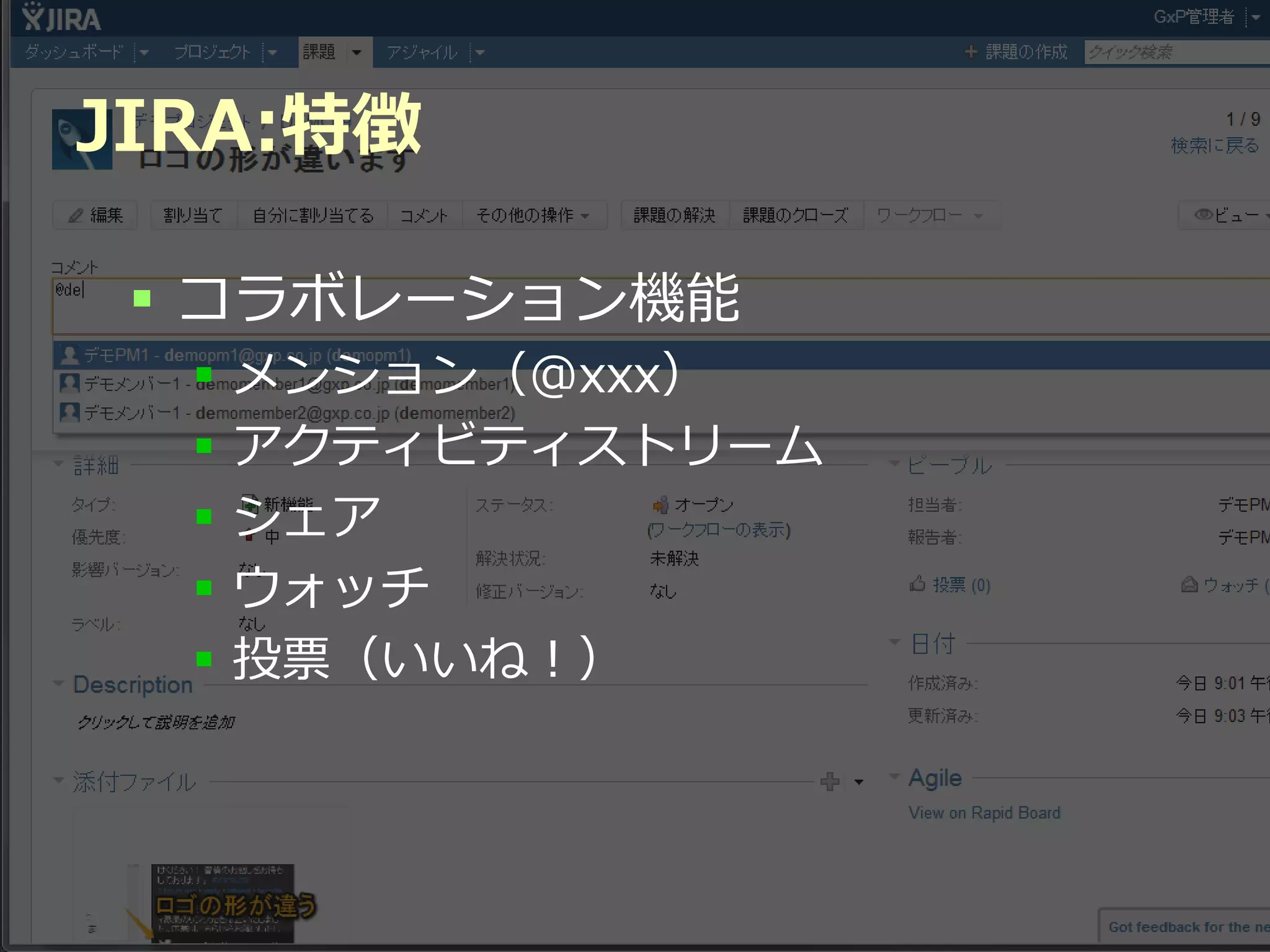Select the demomember2 mention suggestion
This screenshot has width=1270, height=952.
[661, 413]
